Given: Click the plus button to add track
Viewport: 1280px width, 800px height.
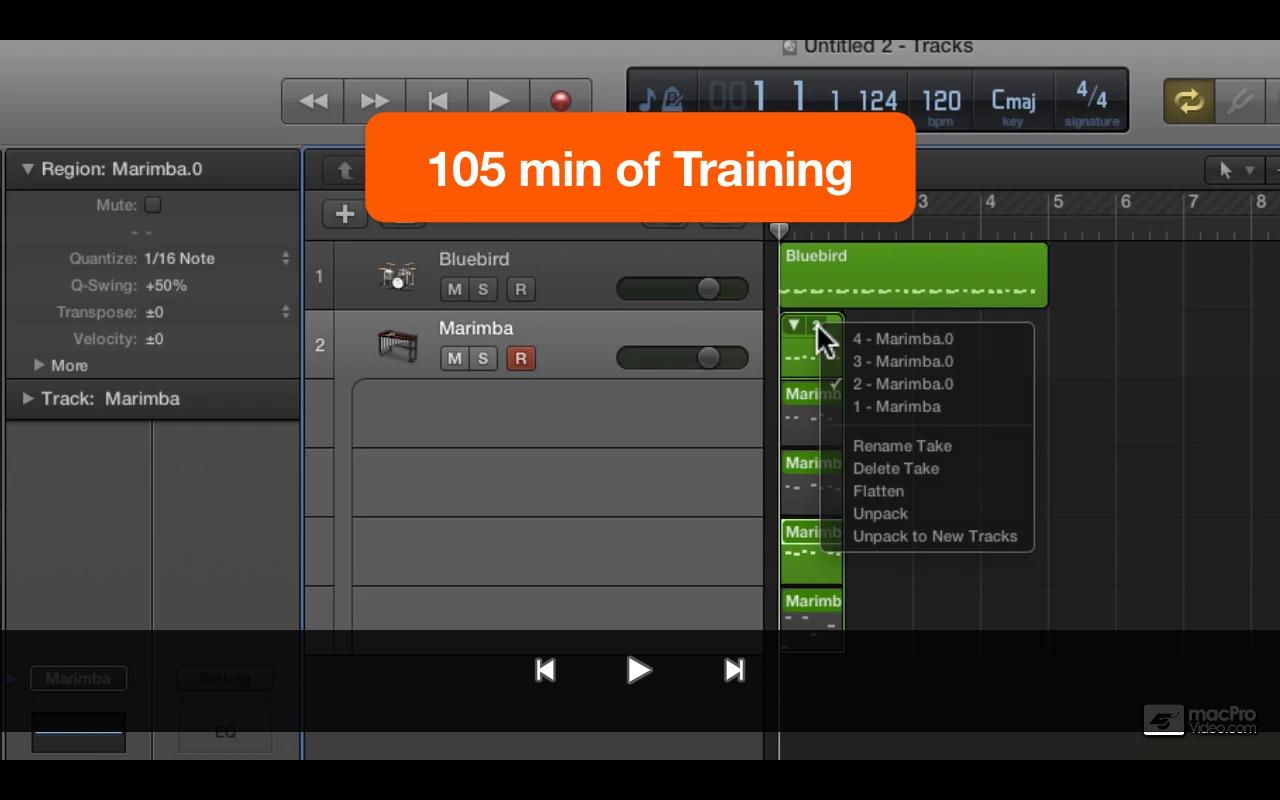Looking at the screenshot, I should (345, 213).
